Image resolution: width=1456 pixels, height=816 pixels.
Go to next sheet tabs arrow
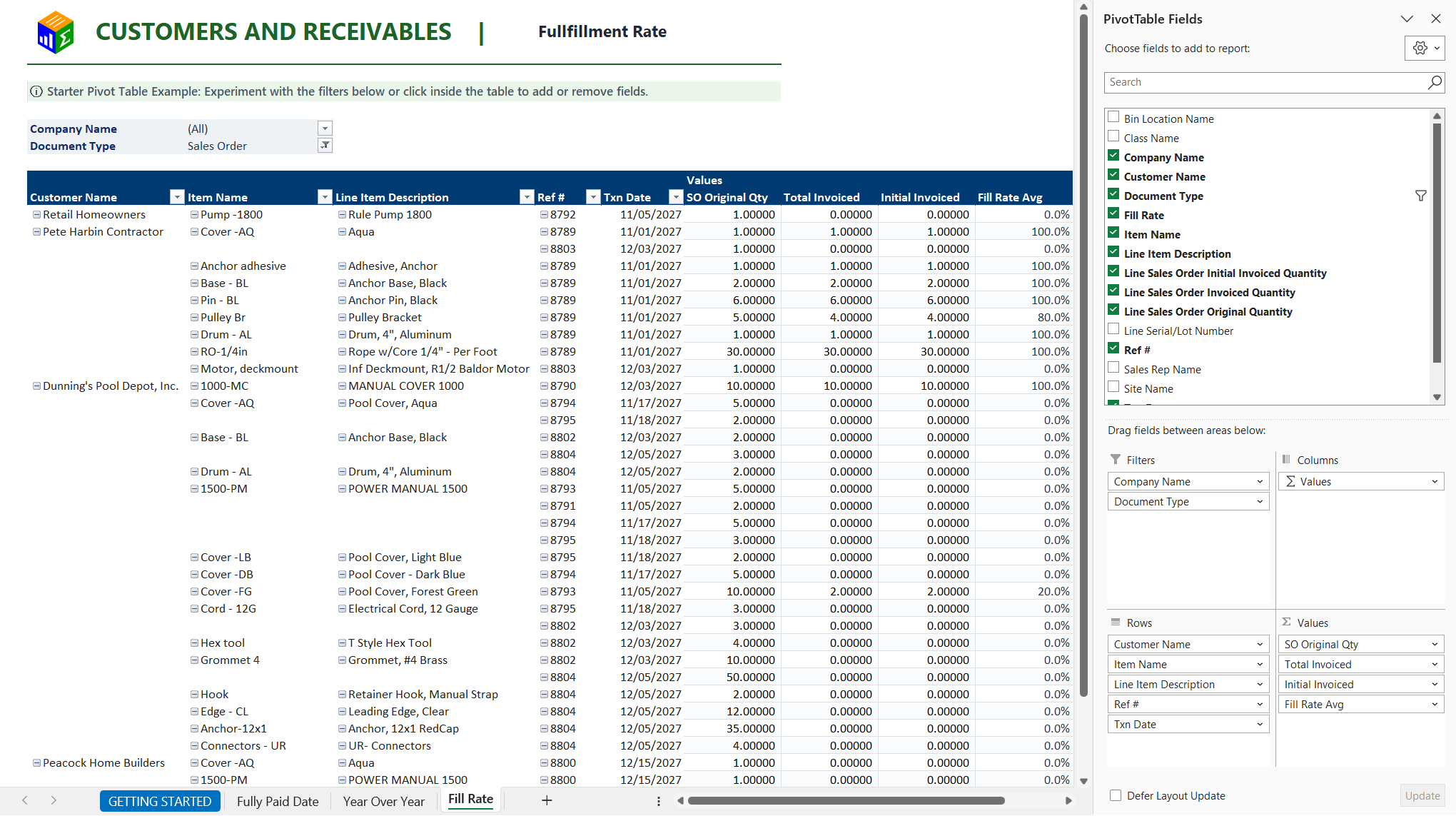coord(54,800)
